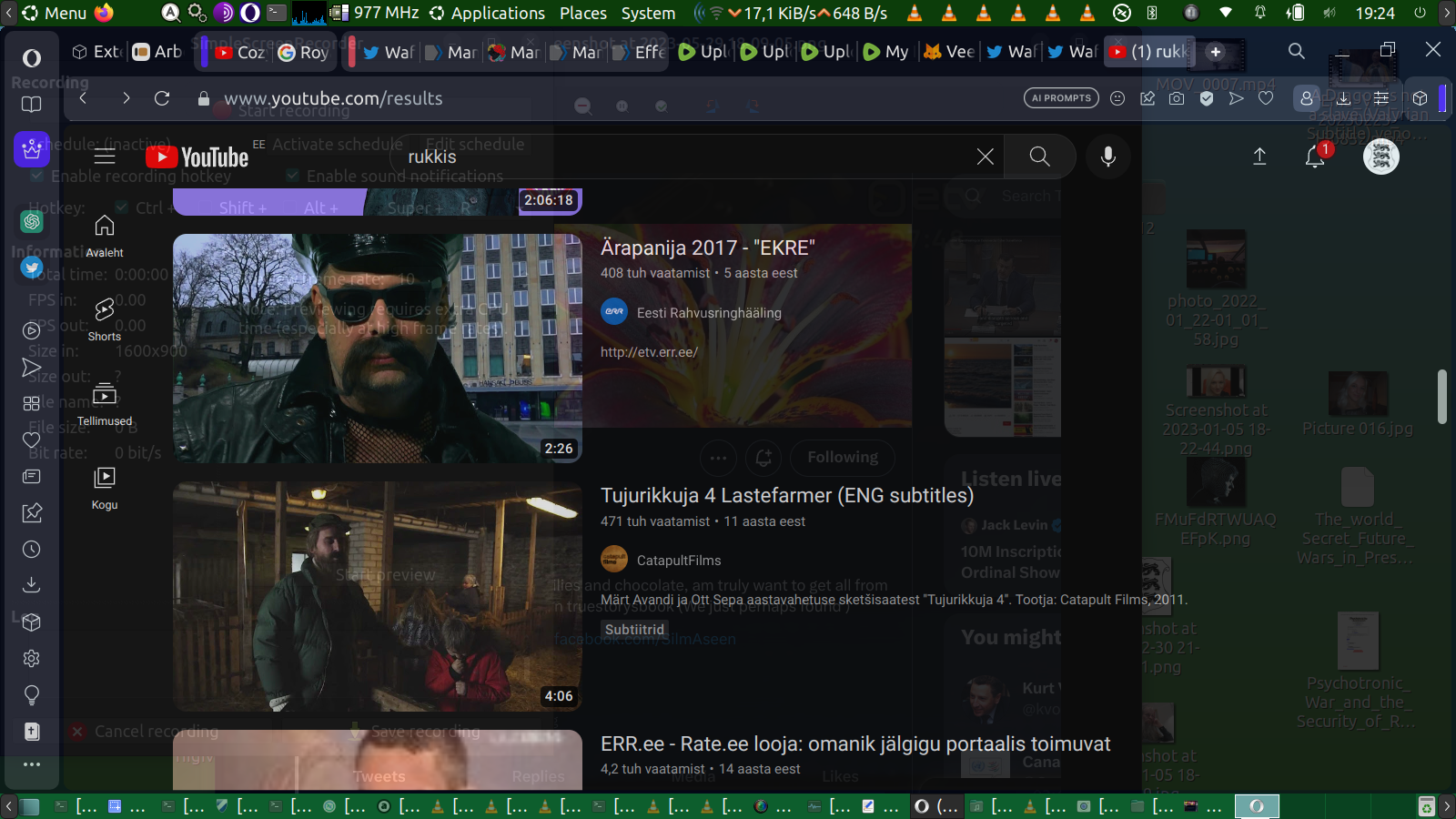Image resolution: width=1456 pixels, height=819 pixels.
Task: Open the YouTube upload icon
Action: coord(1259,157)
